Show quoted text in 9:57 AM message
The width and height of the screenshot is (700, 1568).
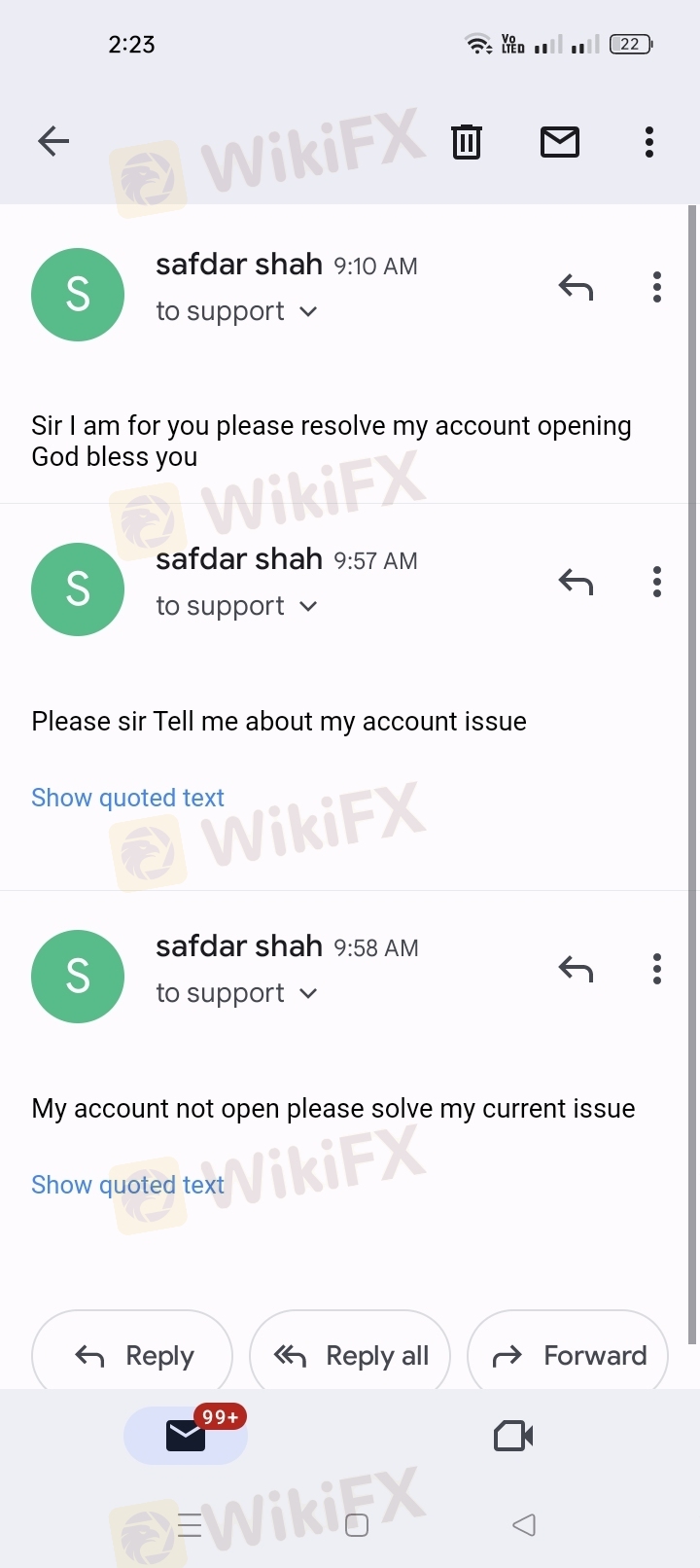[x=127, y=798]
